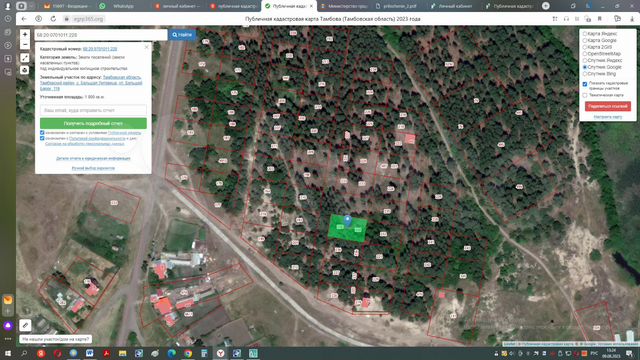
Task: Reload the page with refresh icon
Action: [53, 19]
